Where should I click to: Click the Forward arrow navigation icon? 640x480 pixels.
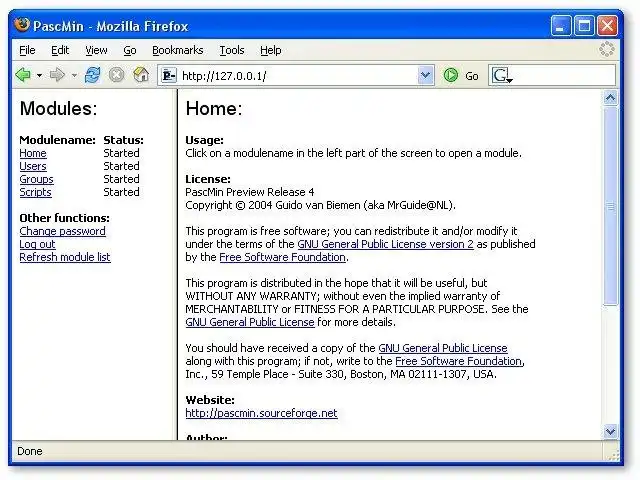(x=57, y=75)
